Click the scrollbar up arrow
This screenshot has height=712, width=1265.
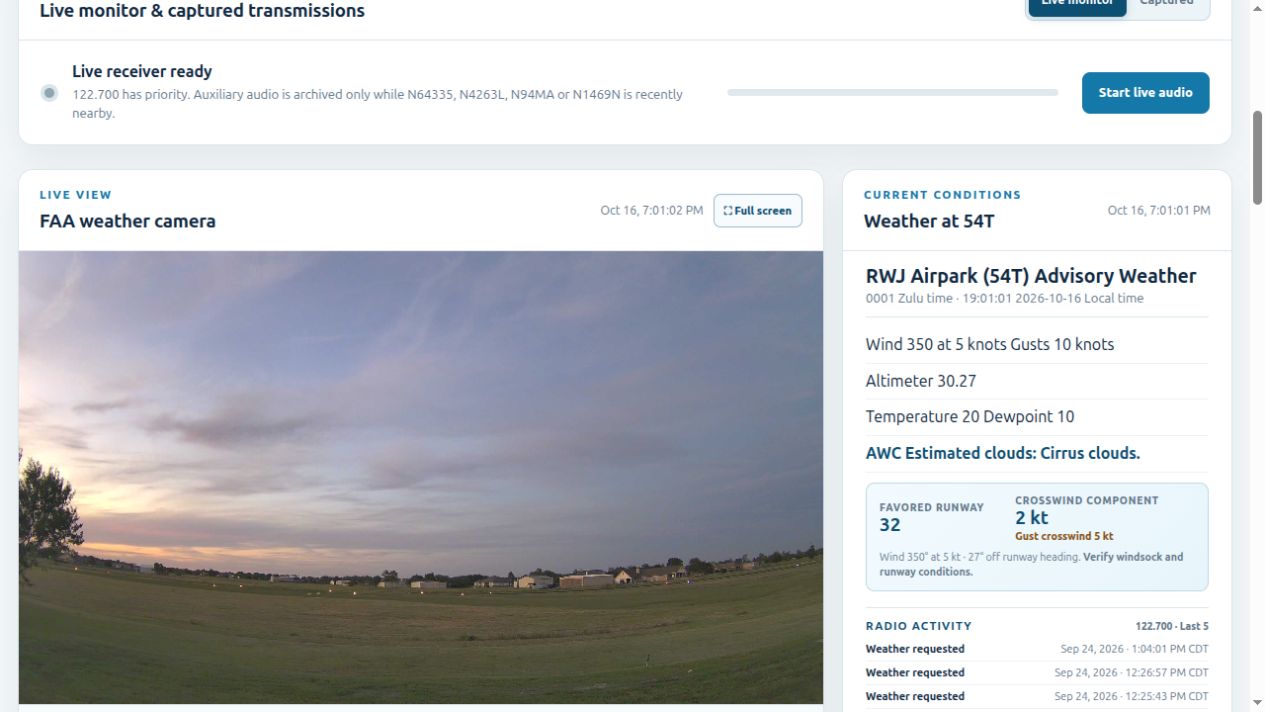coord(1257,8)
